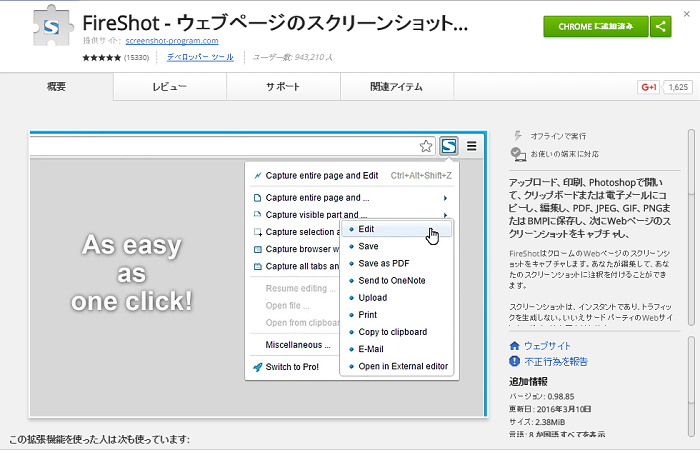This screenshot has height=450, width=700.
Task: Click the (15330) rating count
Action: (136, 58)
